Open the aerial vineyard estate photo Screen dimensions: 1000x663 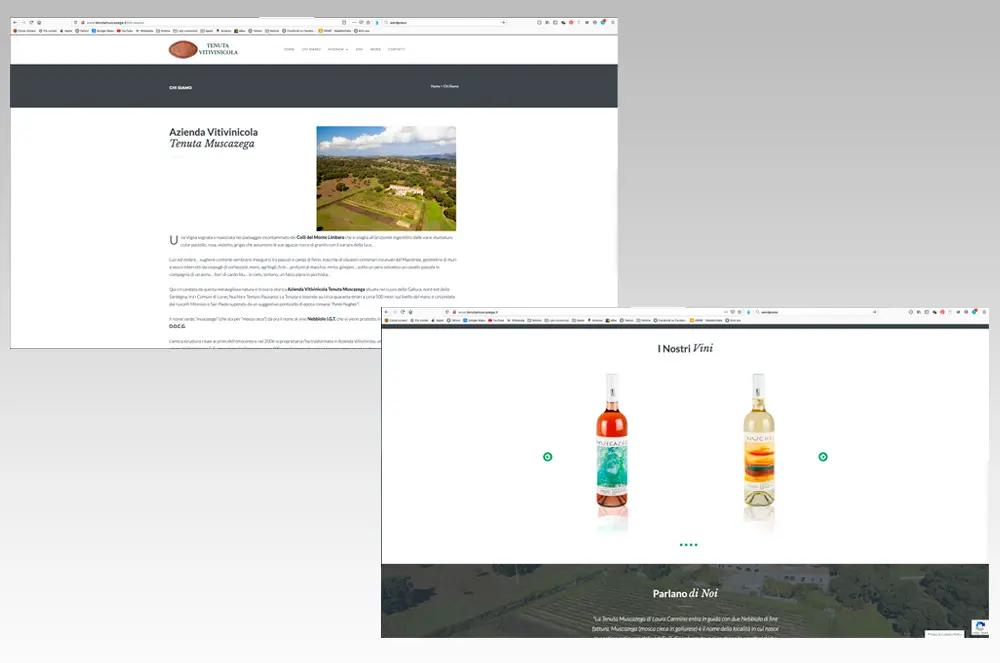point(386,178)
